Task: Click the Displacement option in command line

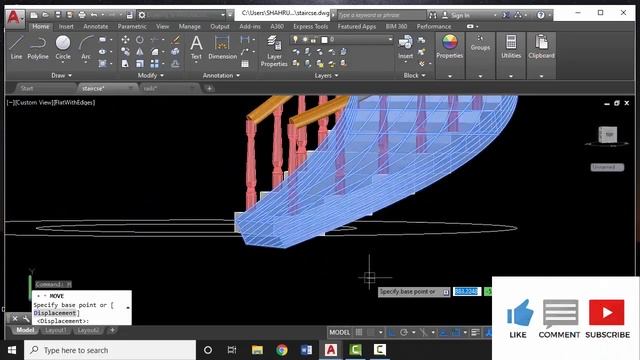Action: (x=55, y=313)
